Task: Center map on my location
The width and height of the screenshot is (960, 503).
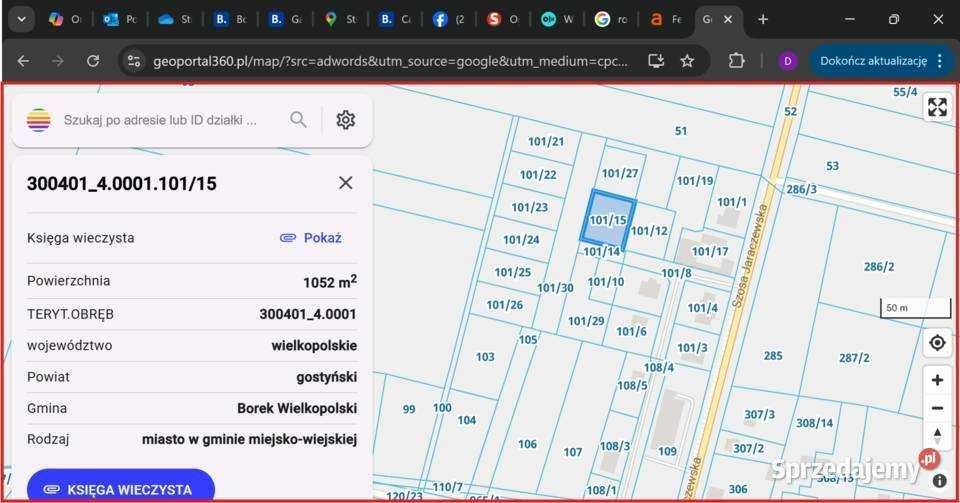Action: point(937,343)
